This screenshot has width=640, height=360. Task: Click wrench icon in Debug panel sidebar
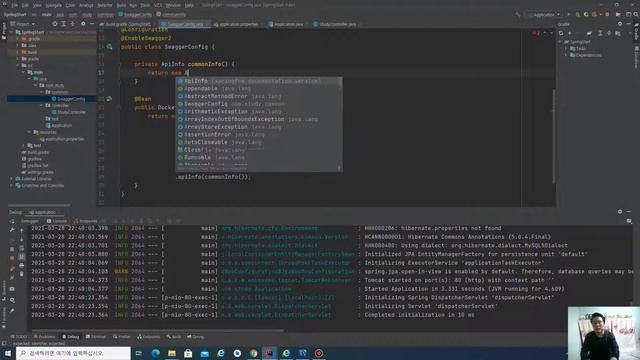[x=12, y=230]
